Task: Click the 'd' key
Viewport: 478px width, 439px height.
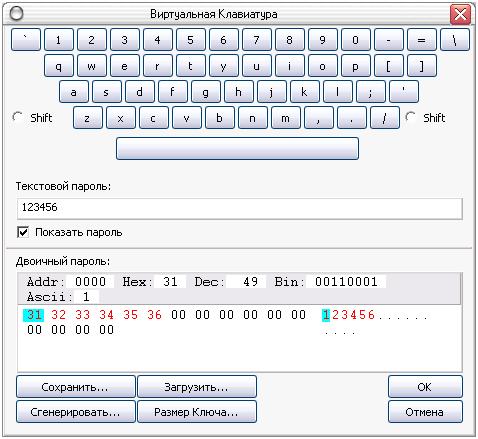Action: pyautogui.click(x=140, y=91)
